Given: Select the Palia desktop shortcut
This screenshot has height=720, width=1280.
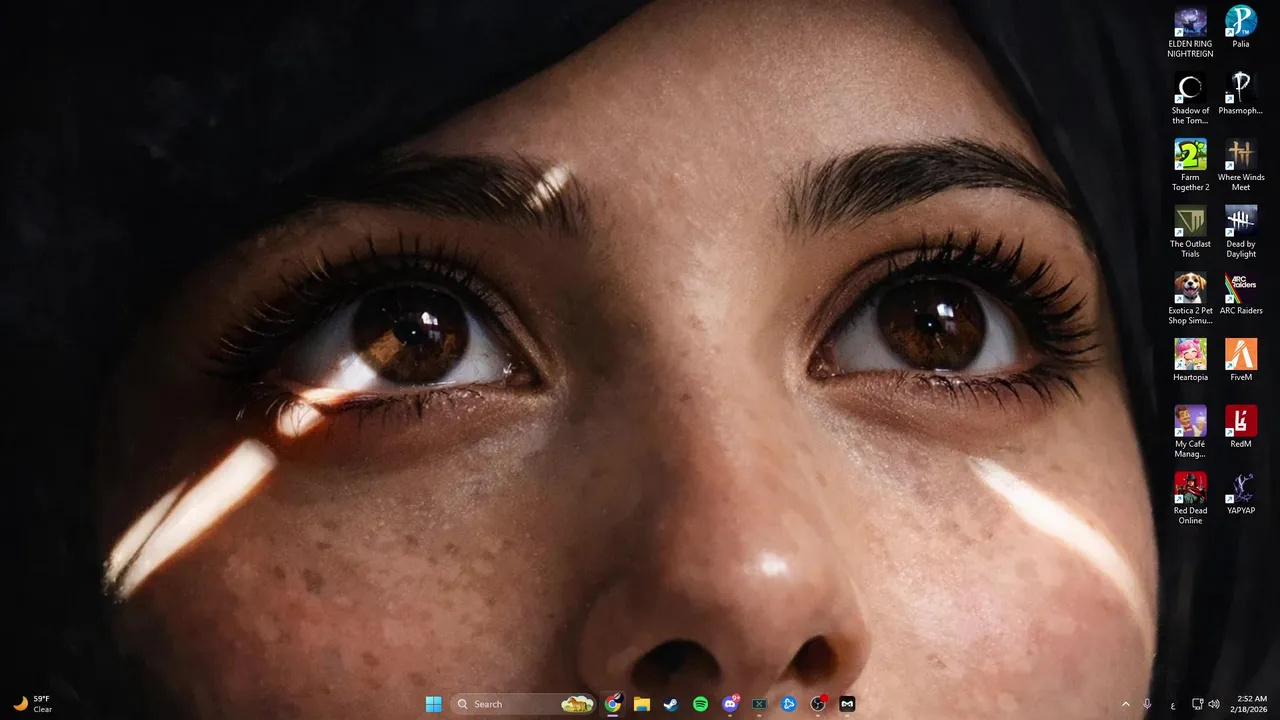Looking at the screenshot, I should click(1241, 27).
